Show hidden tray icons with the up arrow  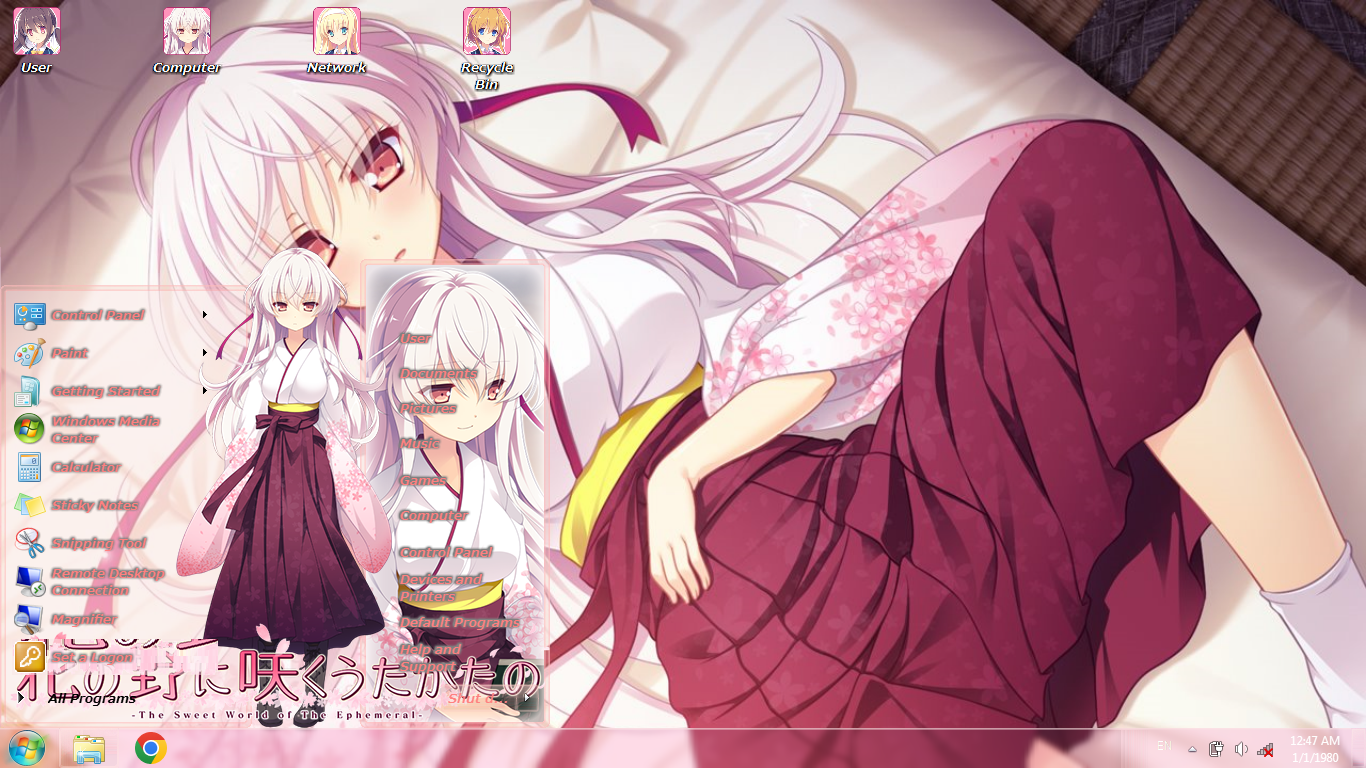[x=1192, y=749]
